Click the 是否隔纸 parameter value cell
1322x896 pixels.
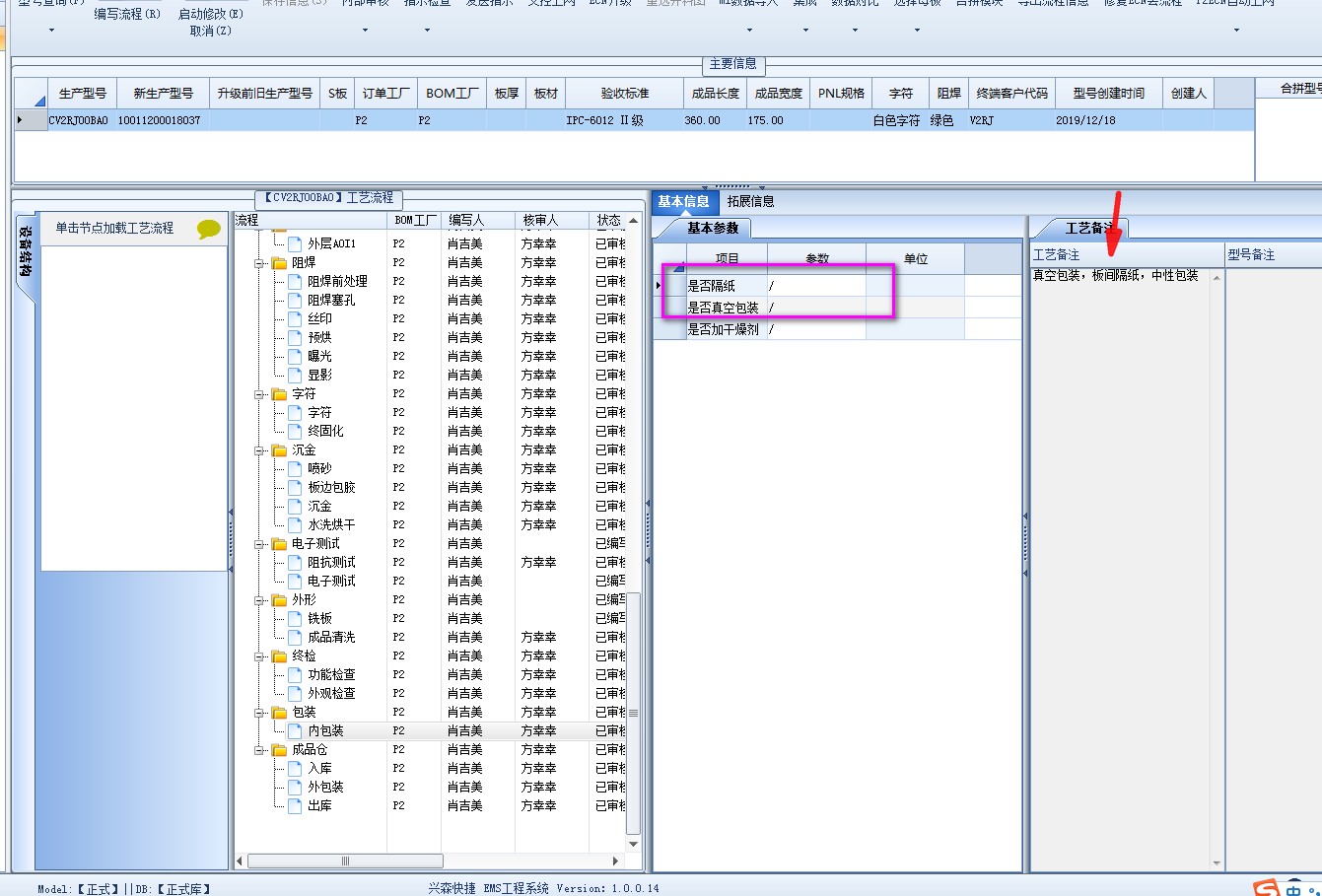click(816, 286)
